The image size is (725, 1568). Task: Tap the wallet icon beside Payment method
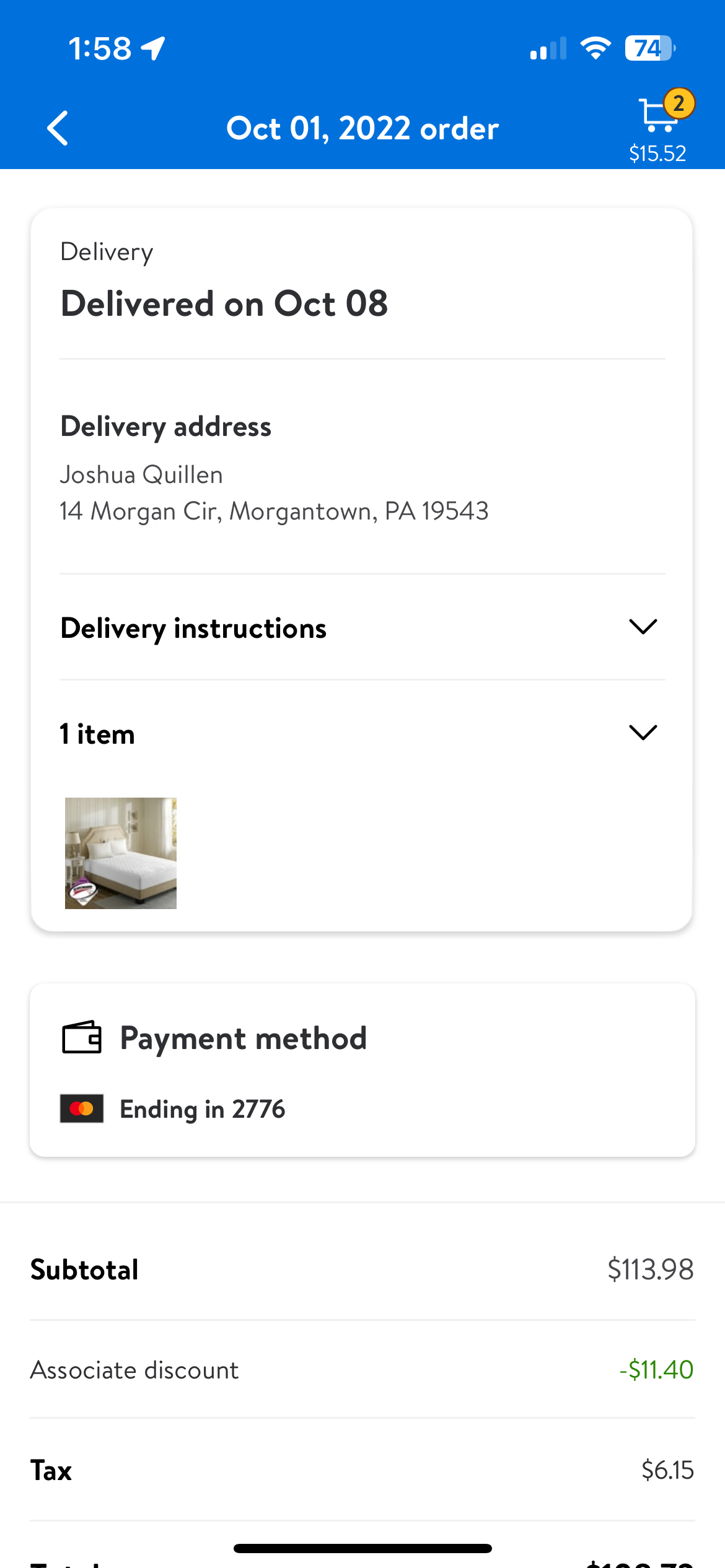(82, 1037)
